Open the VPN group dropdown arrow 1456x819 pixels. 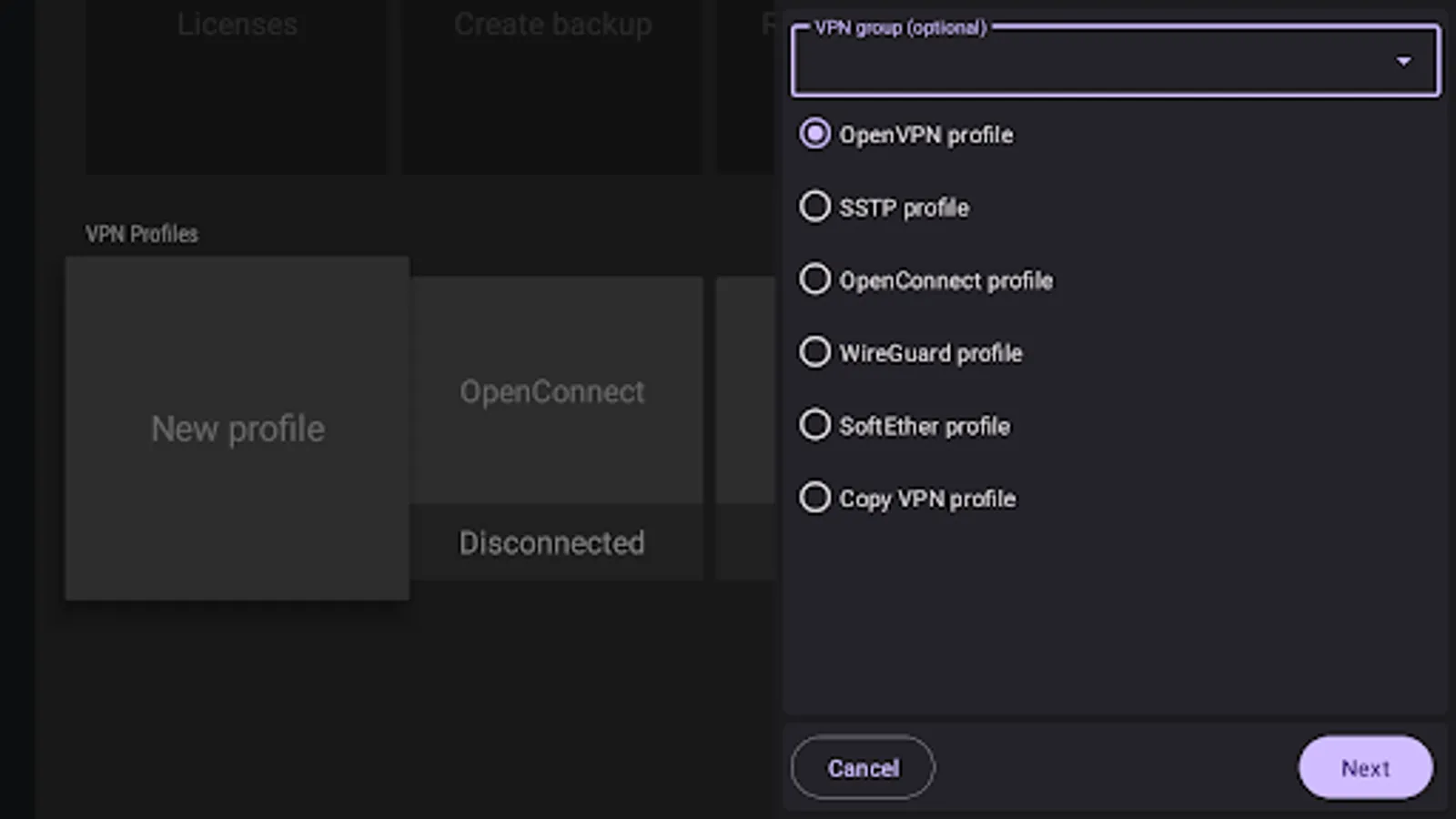1403,61
